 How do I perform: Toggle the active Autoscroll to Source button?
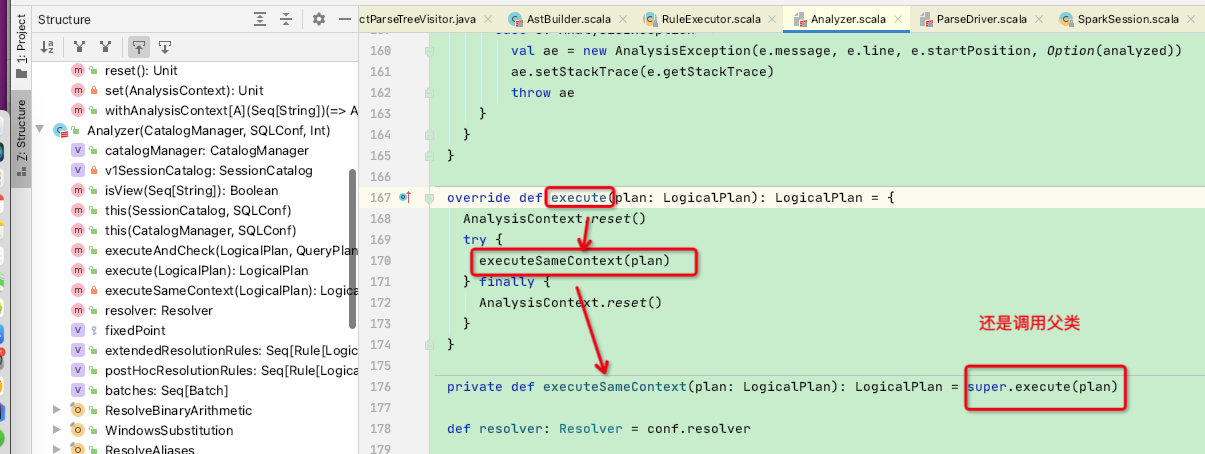[138, 46]
